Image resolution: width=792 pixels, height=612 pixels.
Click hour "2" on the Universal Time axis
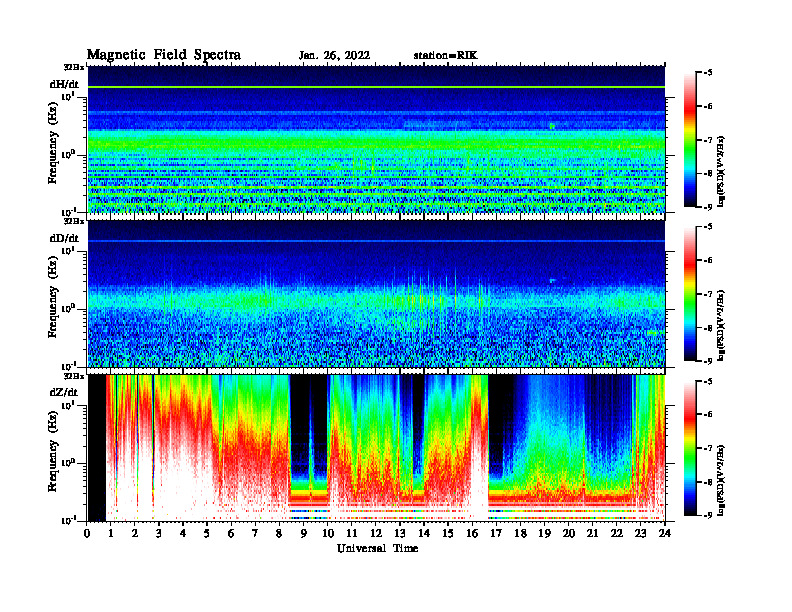[135, 534]
